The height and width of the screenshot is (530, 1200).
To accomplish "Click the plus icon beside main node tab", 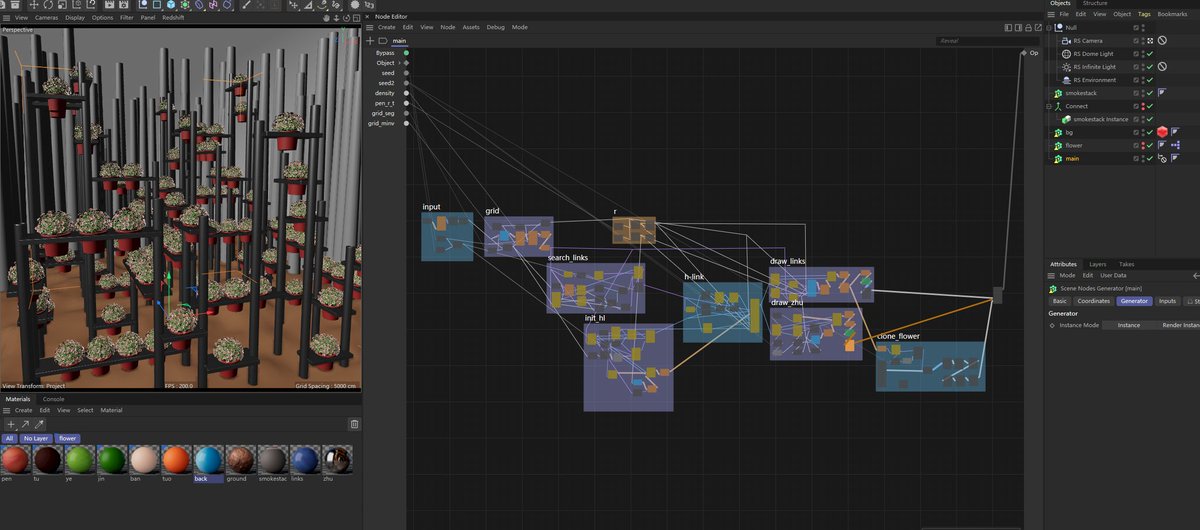I will click(x=370, y=41).
